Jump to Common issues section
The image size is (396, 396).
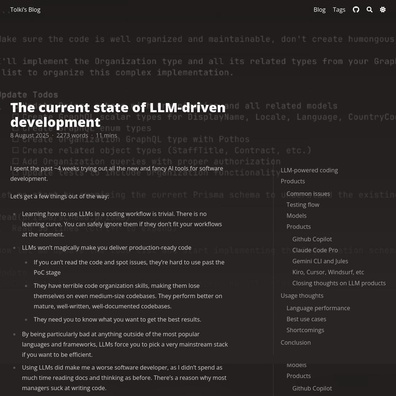308,194
